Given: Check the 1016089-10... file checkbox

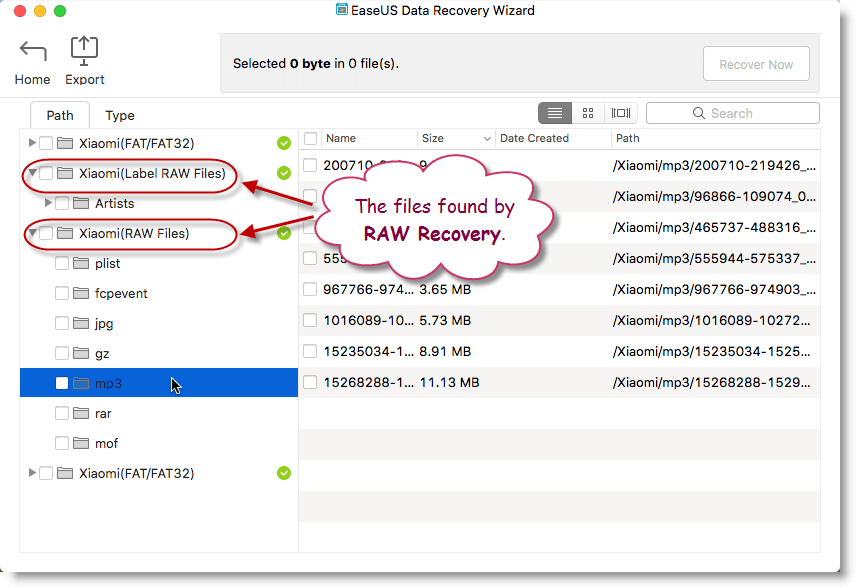Looking at the screenshot, I should point(310,320).
